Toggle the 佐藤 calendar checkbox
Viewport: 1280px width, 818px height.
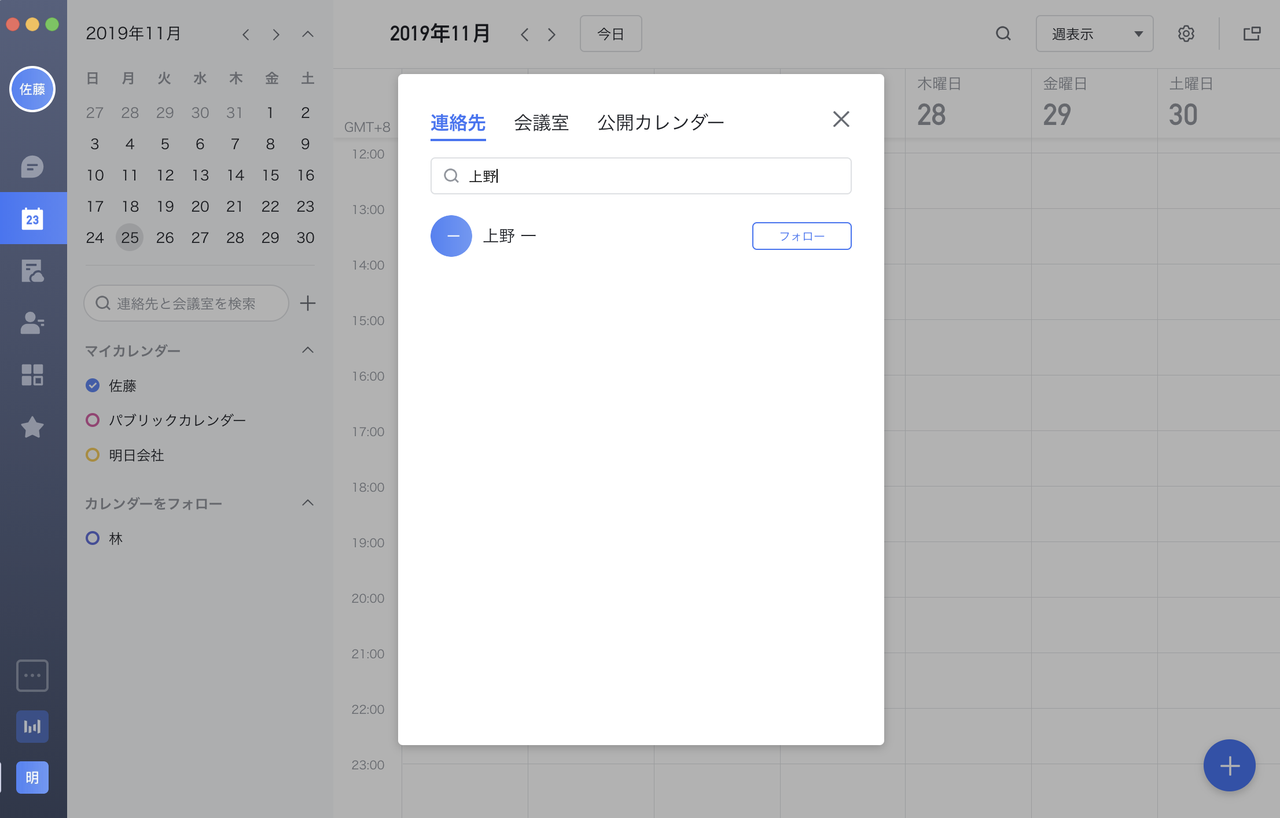(x=93, y=385)
